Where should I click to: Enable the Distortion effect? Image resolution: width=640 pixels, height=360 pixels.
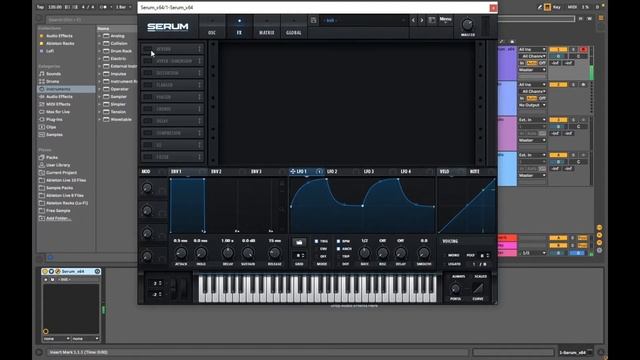148,73
